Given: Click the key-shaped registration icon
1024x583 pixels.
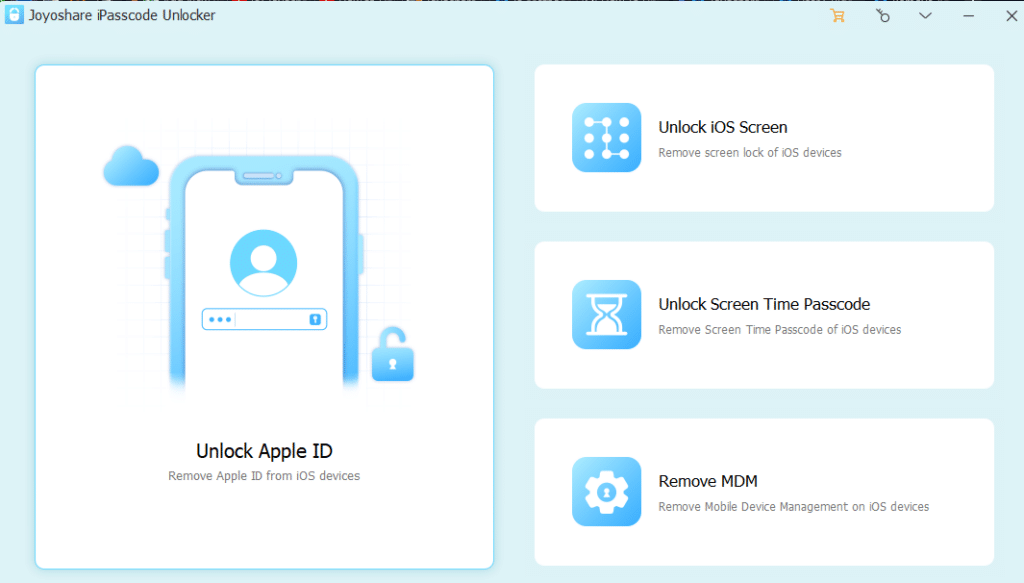Looking at the screenshot, I should 882,16.
